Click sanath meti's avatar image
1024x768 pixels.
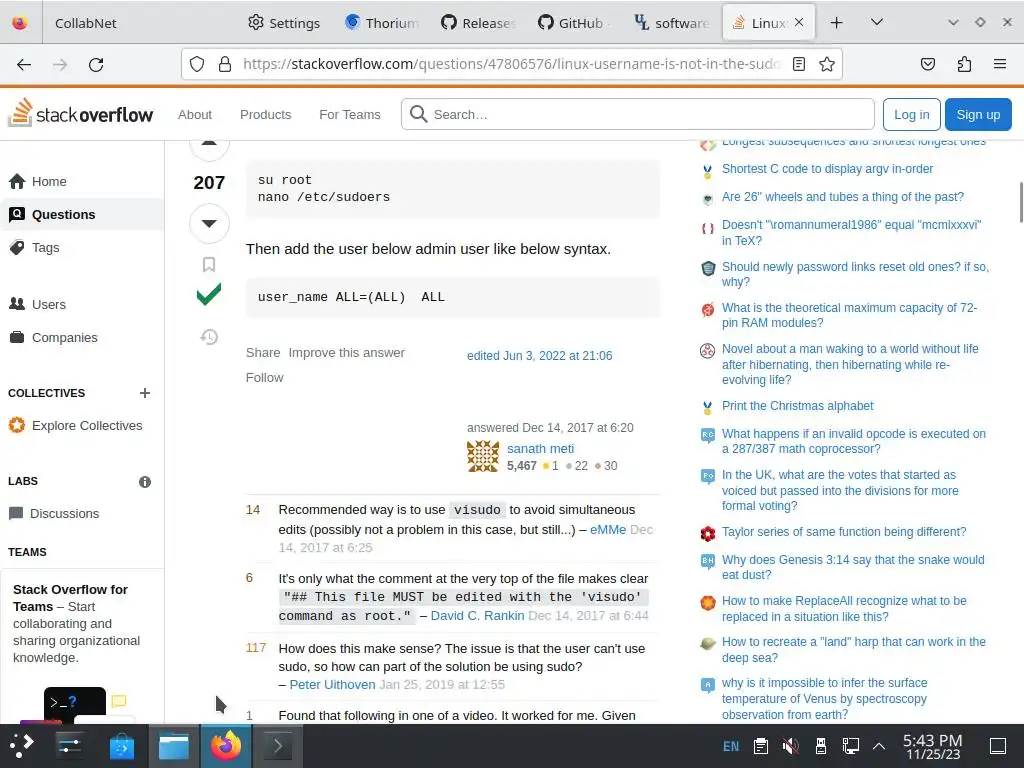coord(483,456)
